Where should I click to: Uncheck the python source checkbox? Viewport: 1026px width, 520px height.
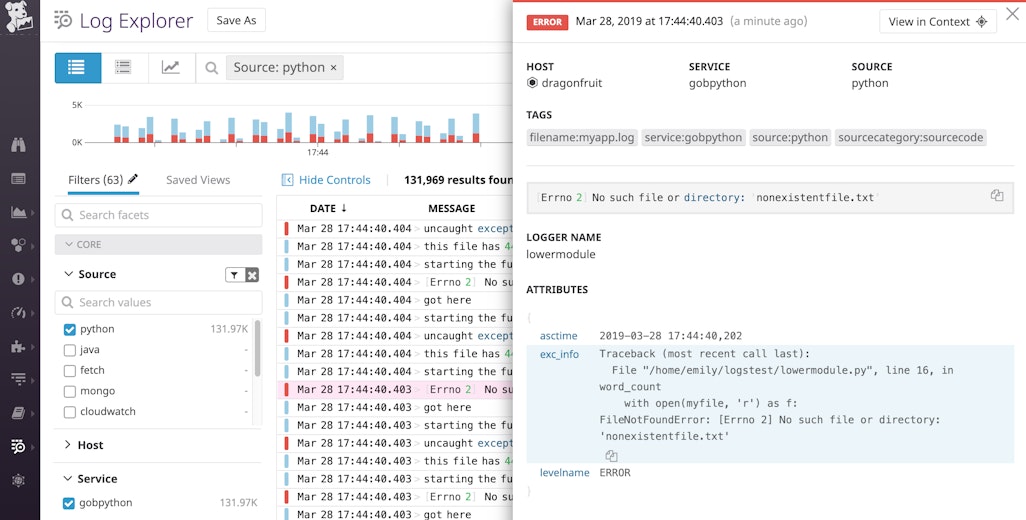click(69, 330)
